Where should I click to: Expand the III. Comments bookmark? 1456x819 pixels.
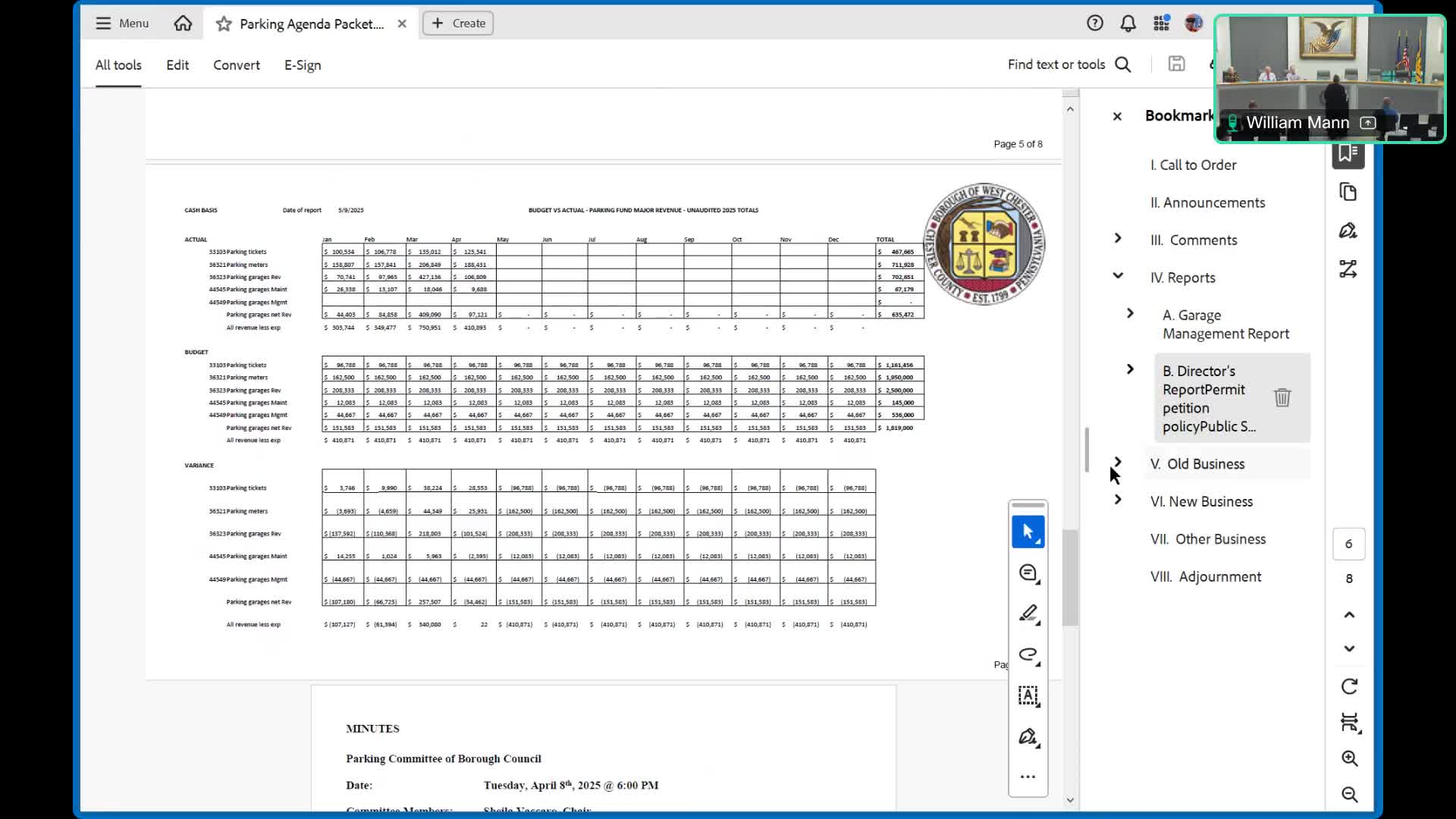point(1118,238)
